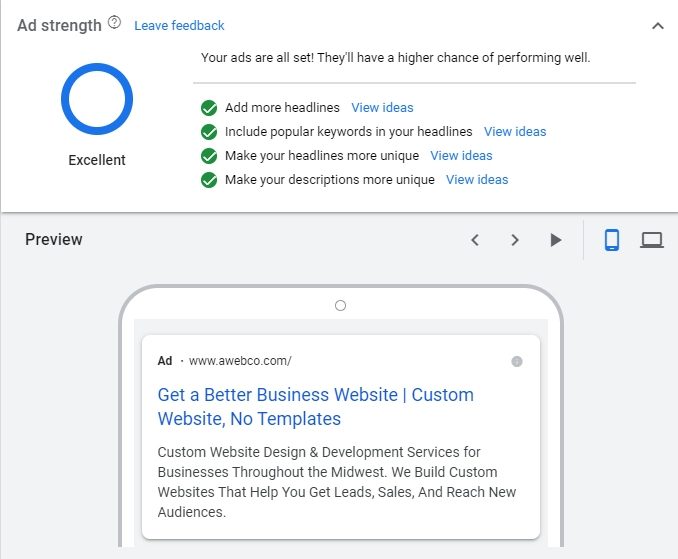The image size is (678, 559).
Task: Switch preview to mobile phone view
Action: coord(611,240)
